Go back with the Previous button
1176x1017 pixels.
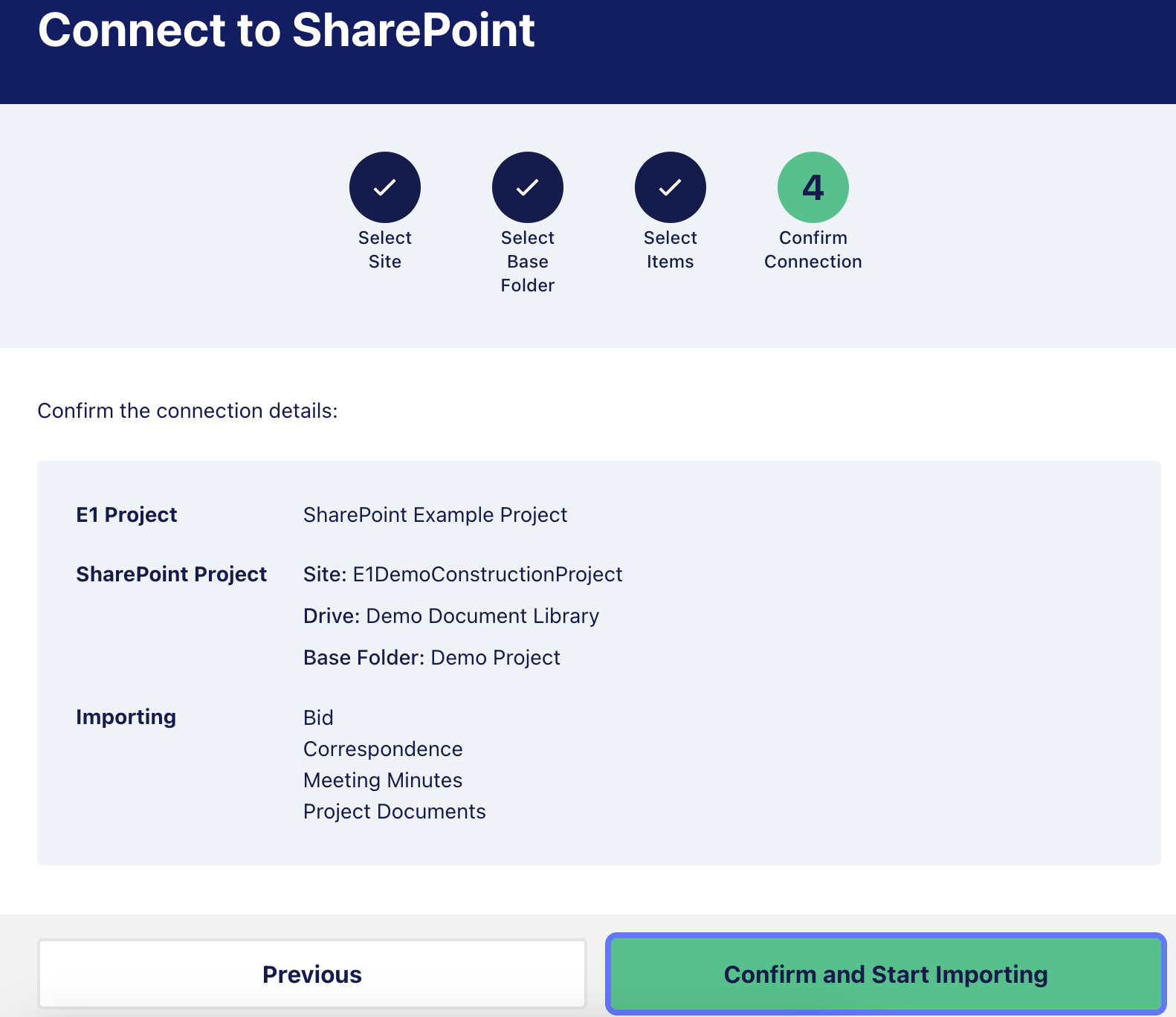[x=312, y=974]
